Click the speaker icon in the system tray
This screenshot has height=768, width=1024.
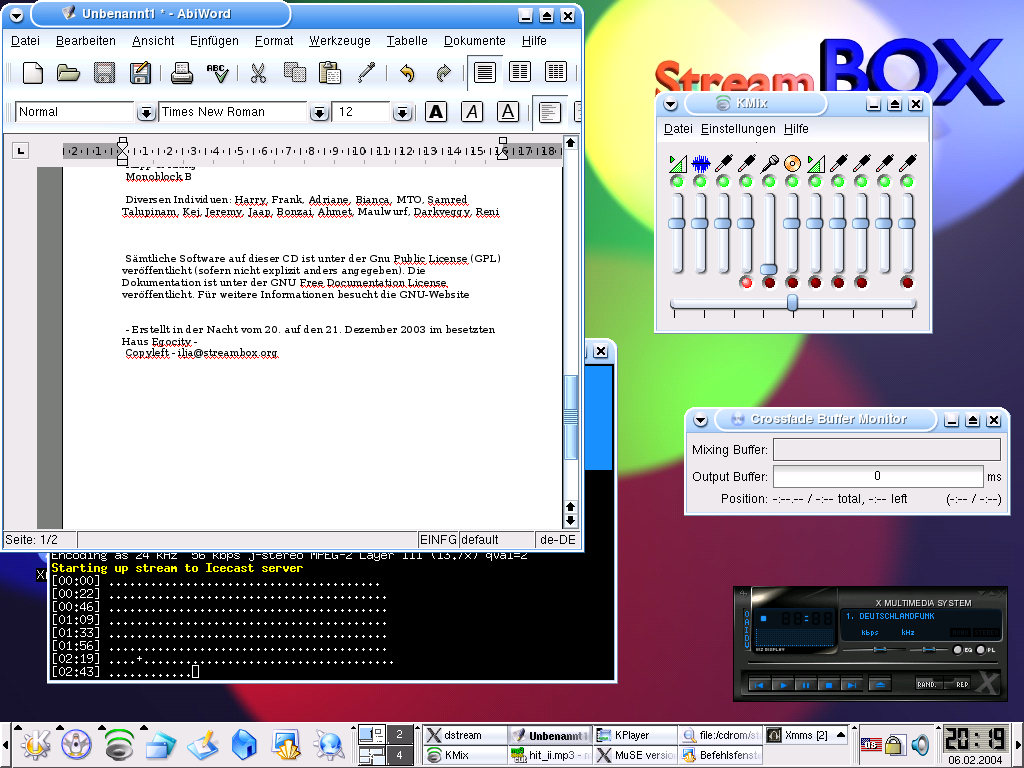pyautogui.click(x=920, y=744)
